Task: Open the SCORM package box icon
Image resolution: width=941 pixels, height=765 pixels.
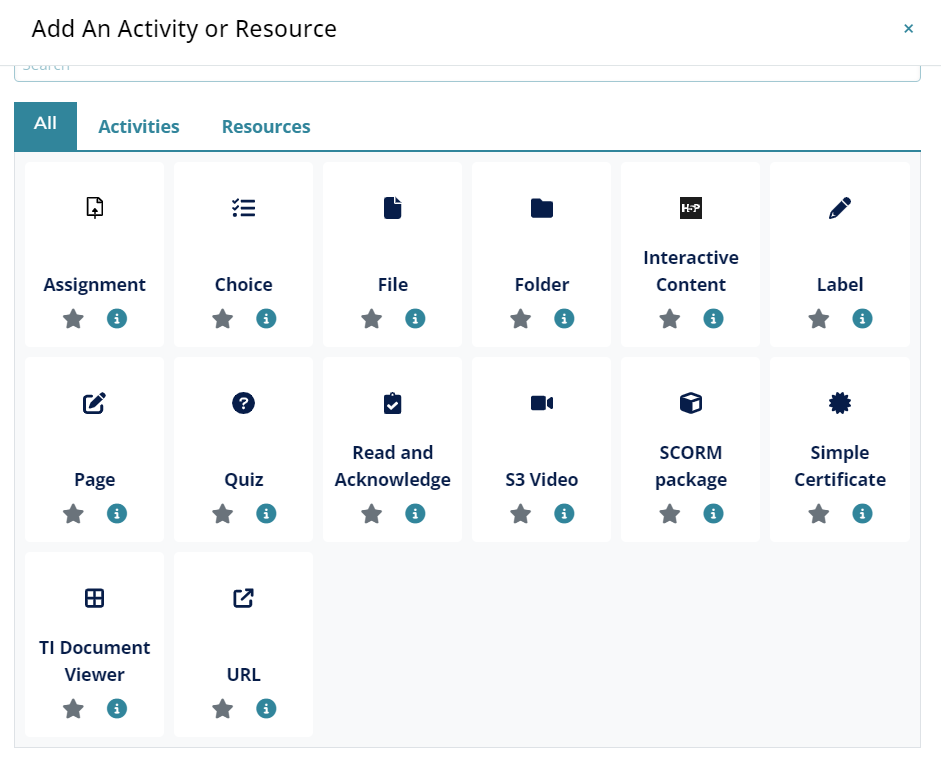Action: (691, 403)
